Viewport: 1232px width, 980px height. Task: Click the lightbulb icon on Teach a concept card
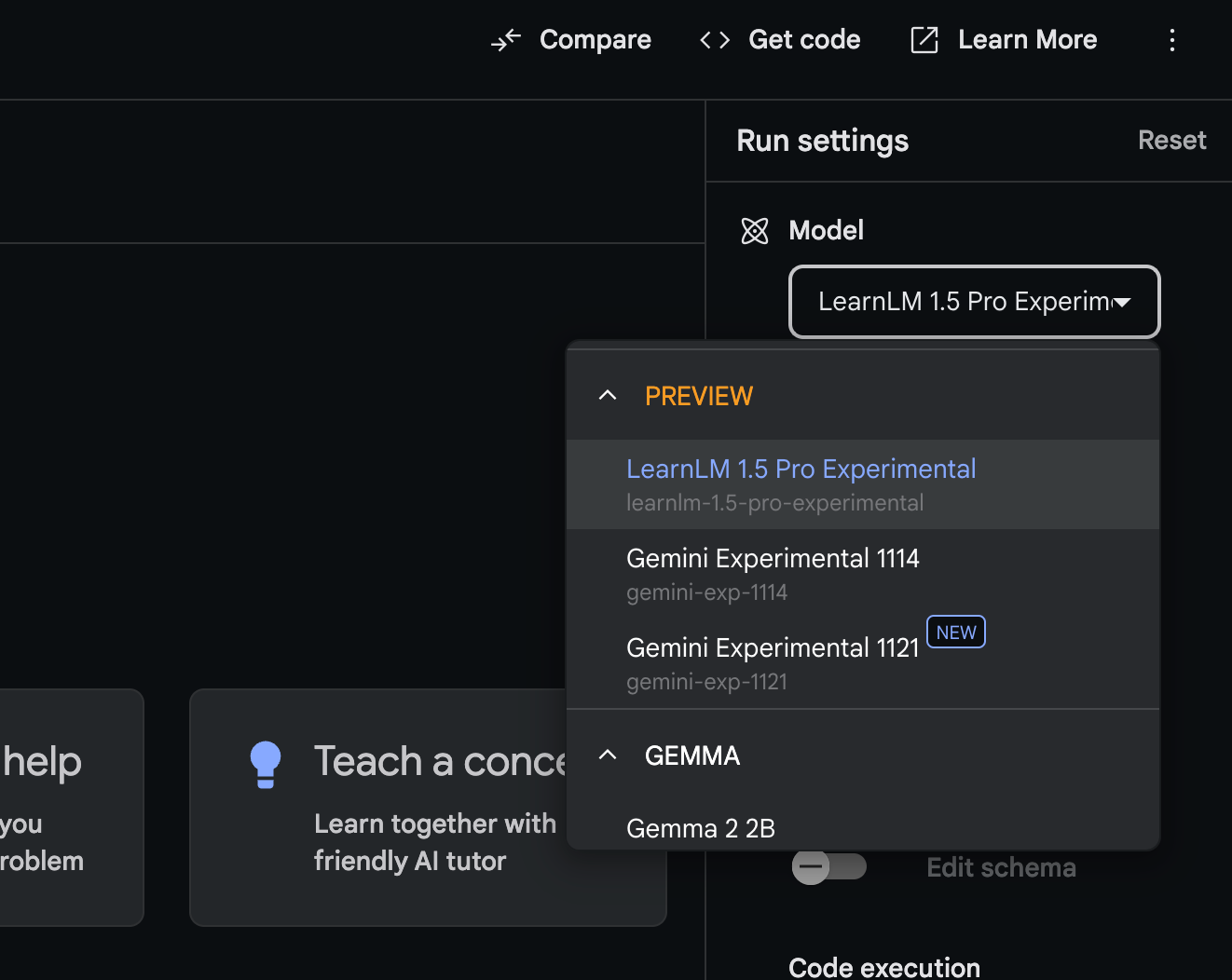pyautogui.click(x=266, y=765)
